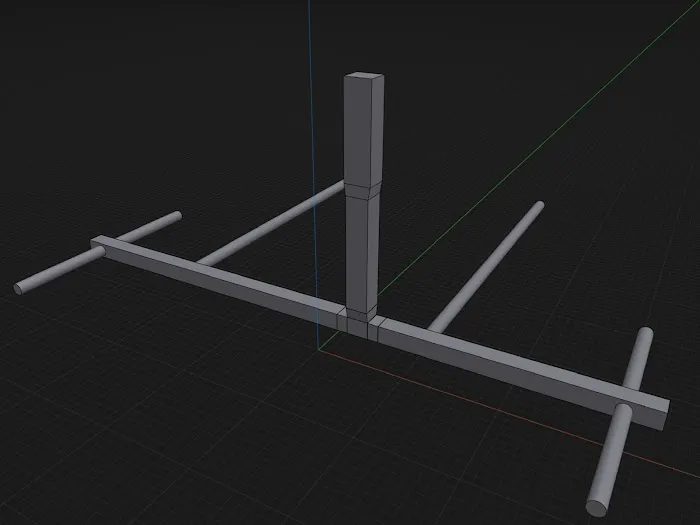Click the world origin where the axes meet
The height and width of the screenshot is (525, 700).
[x=320, y=349]
